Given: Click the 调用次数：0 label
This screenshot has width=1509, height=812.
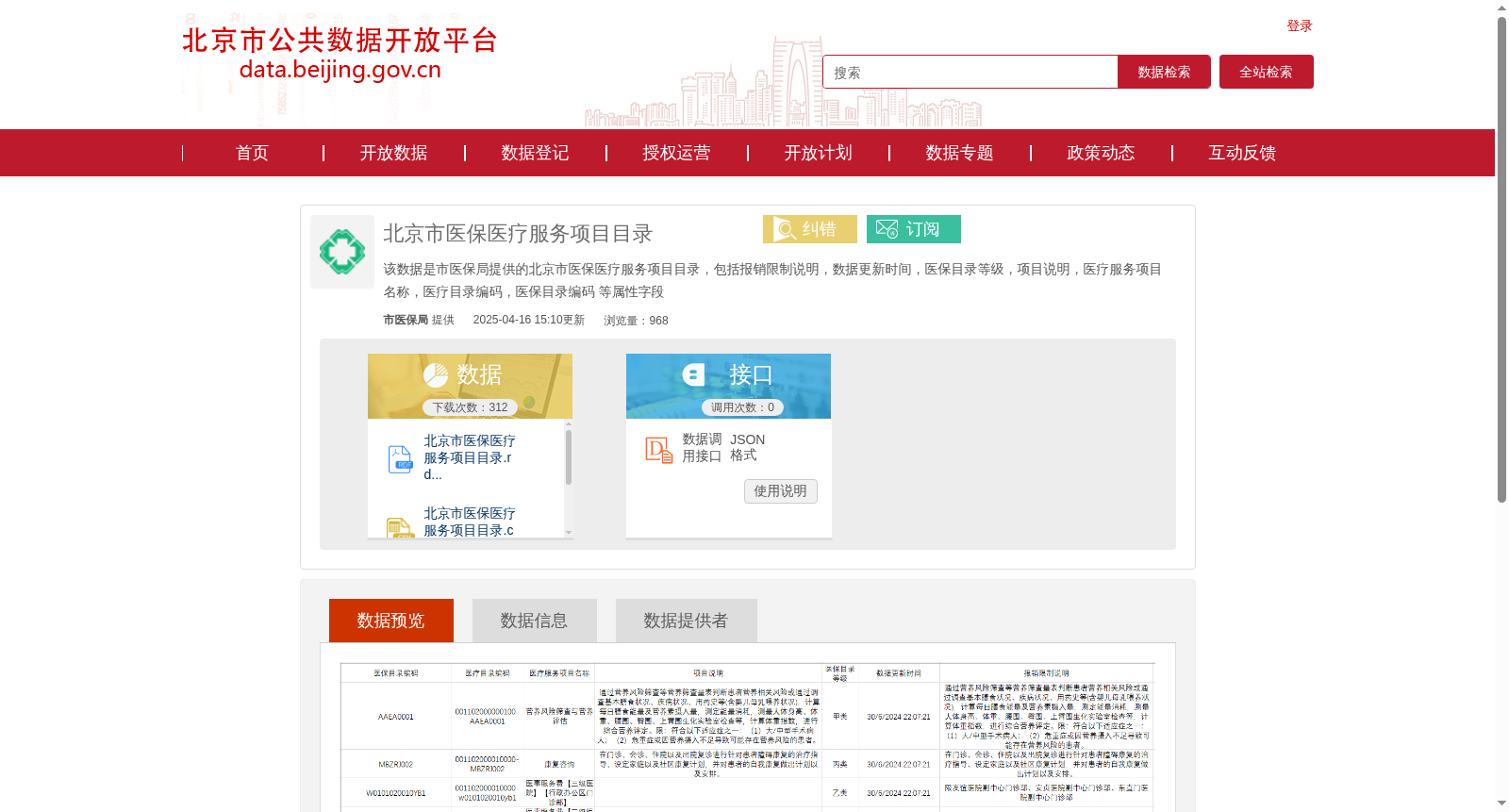Looking at the screenshot, I should pyautogui.click(x=742, y=407).
